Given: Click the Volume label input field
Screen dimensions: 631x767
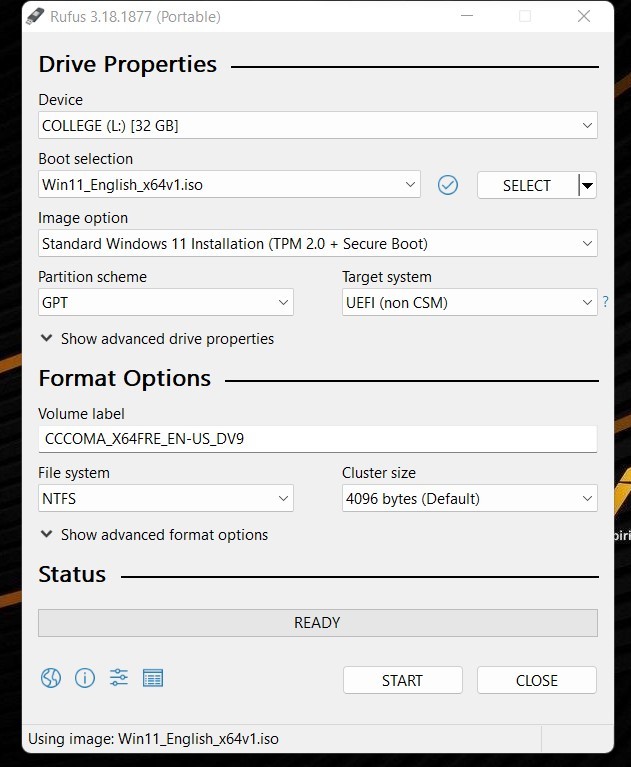Looking at the screenshot, I should [x=318, y=439].
